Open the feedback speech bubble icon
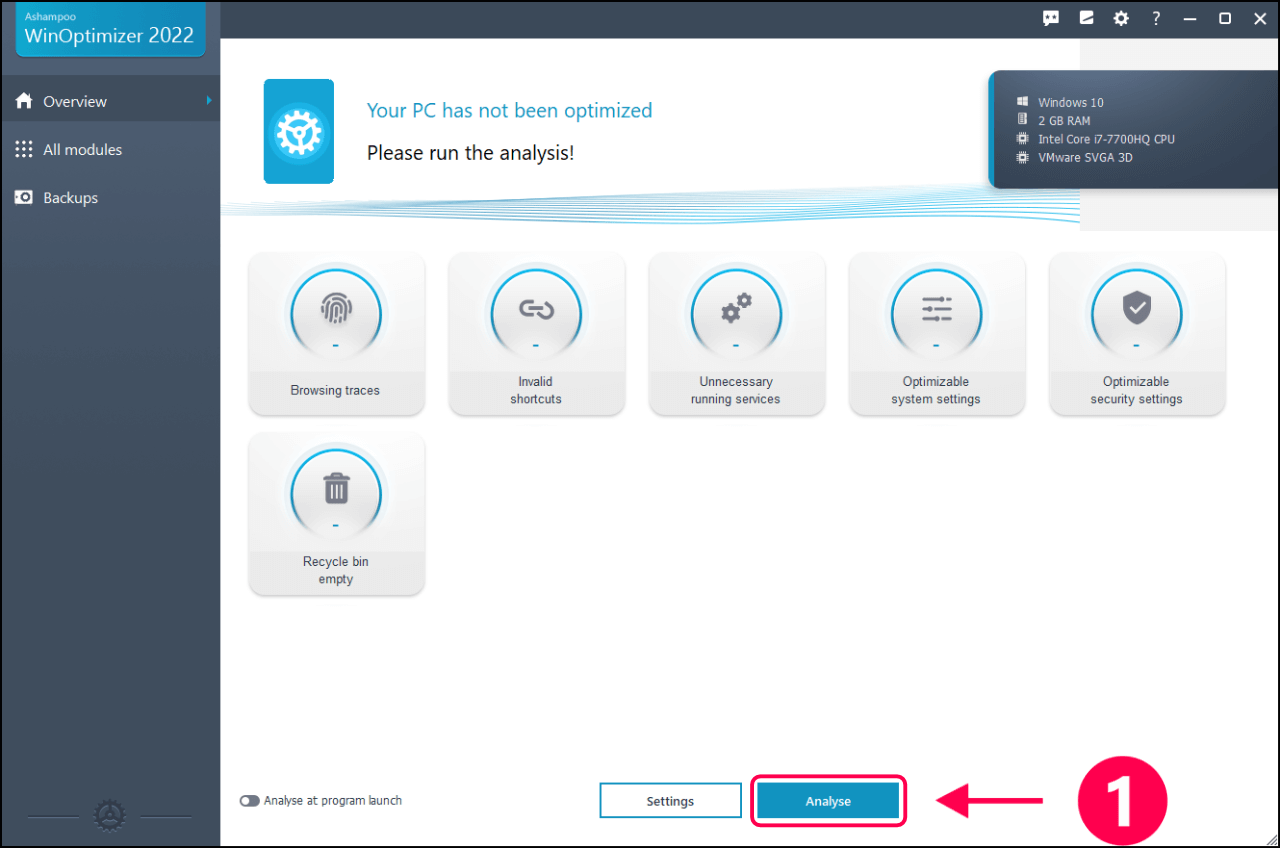Image resolution: width=1280 pixels, height=848 pixels. pyautogui.click(x=1051, y=18)
